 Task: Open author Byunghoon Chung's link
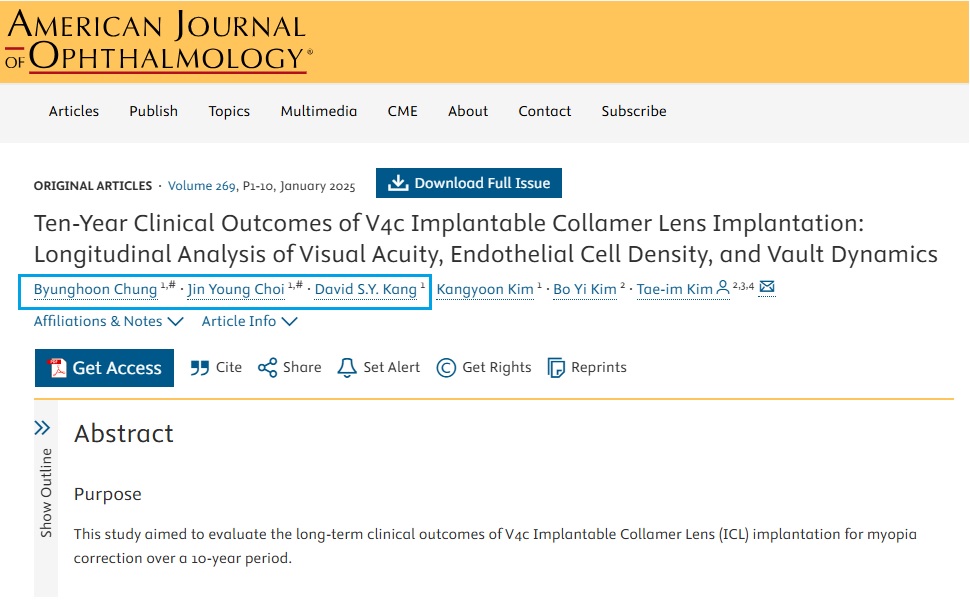[x=95, y=290]
